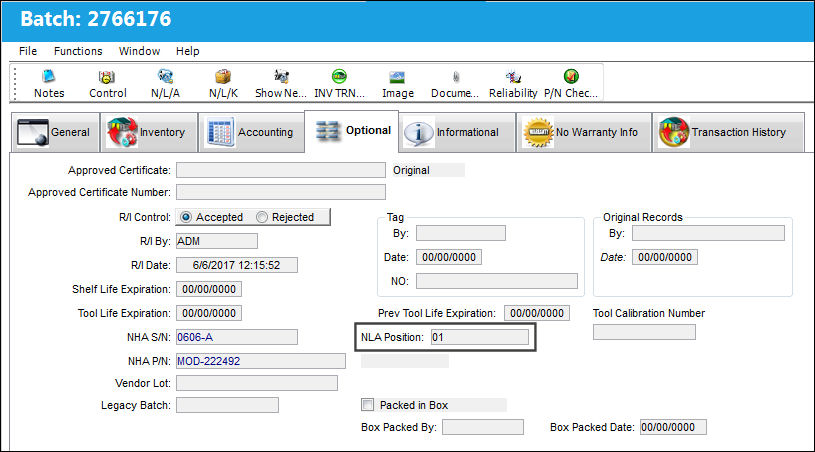Open the Window menu
The image size is (815, 452).
(x=139, y=51)
